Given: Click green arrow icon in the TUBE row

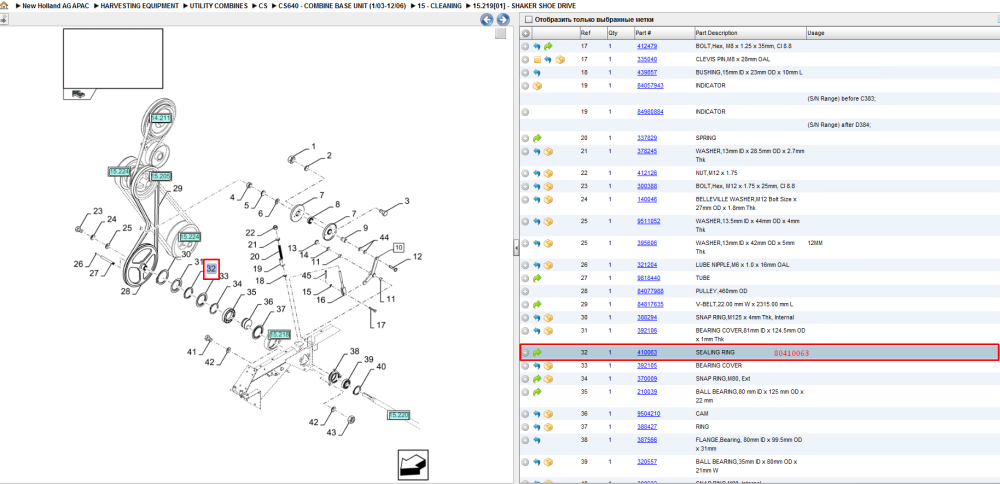Looking at the screenshot, I should (x=537, y=278).
